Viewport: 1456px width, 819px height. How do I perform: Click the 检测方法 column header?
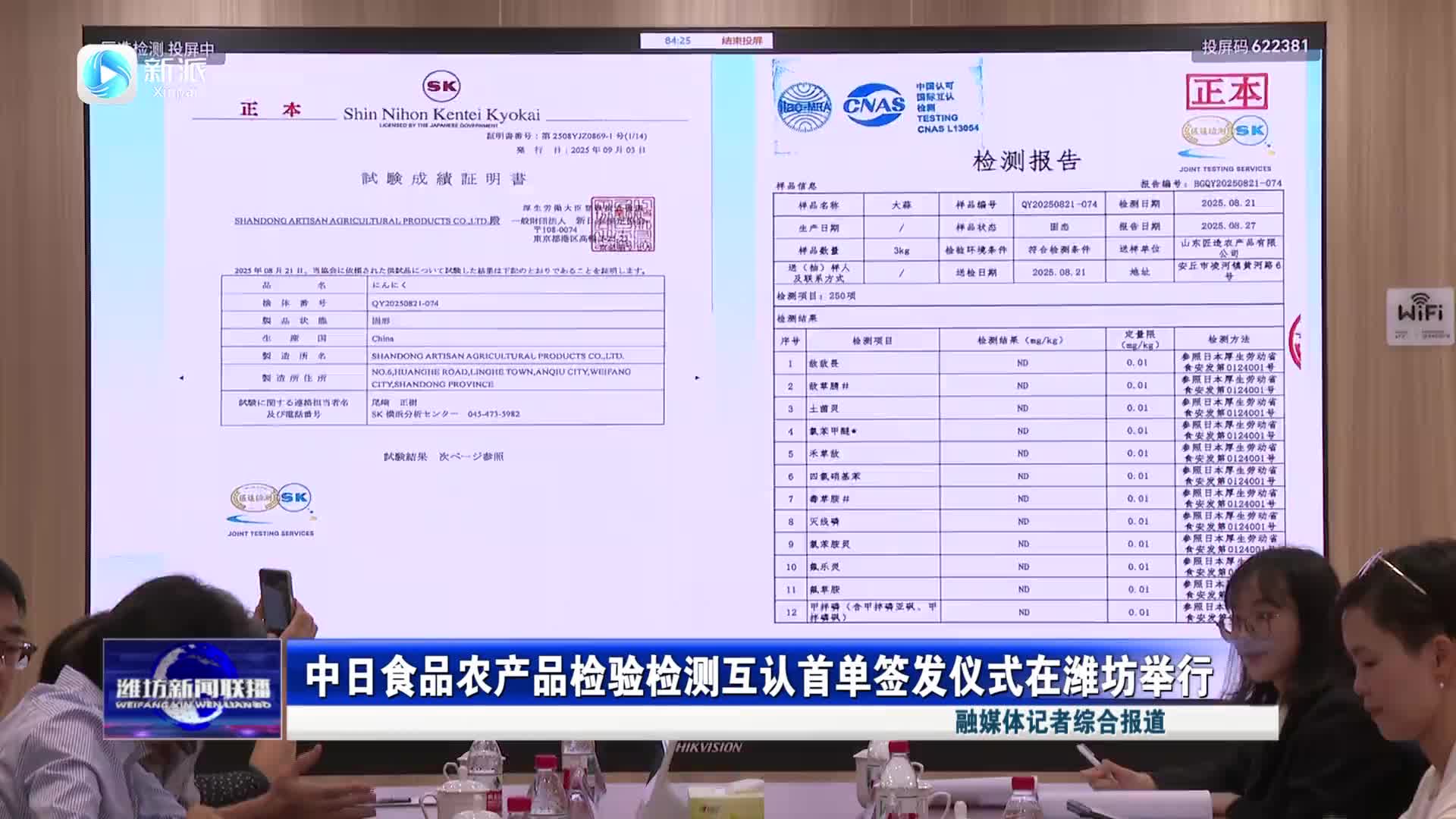[1228, 339]
